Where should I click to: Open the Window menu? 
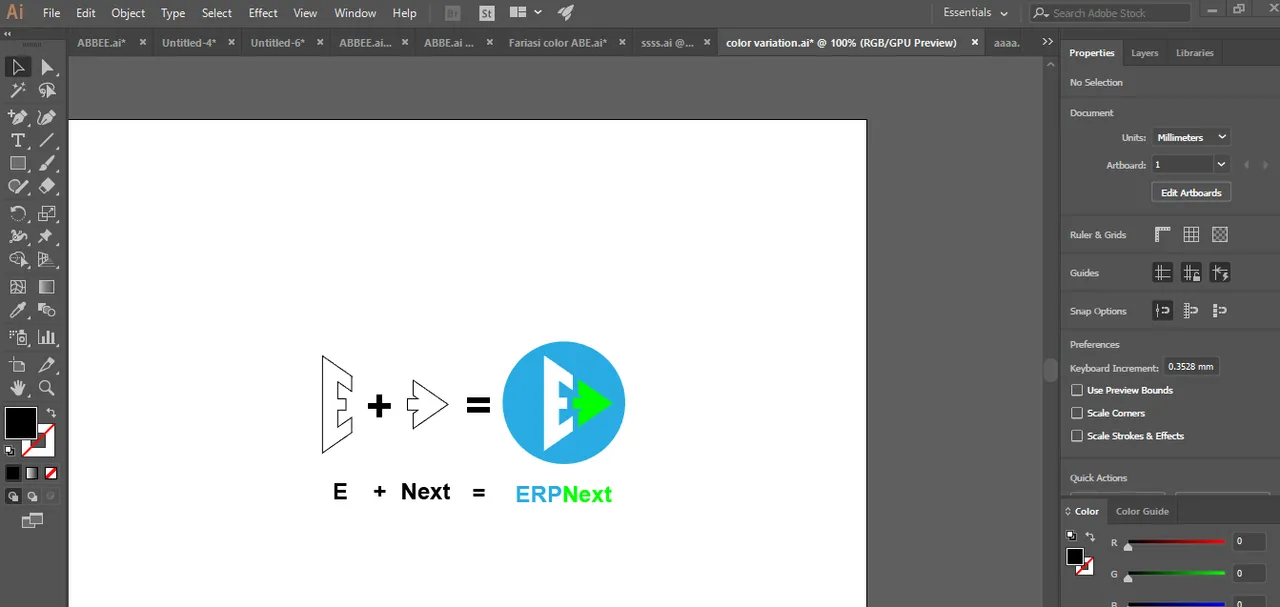click(x=355, y=13)
